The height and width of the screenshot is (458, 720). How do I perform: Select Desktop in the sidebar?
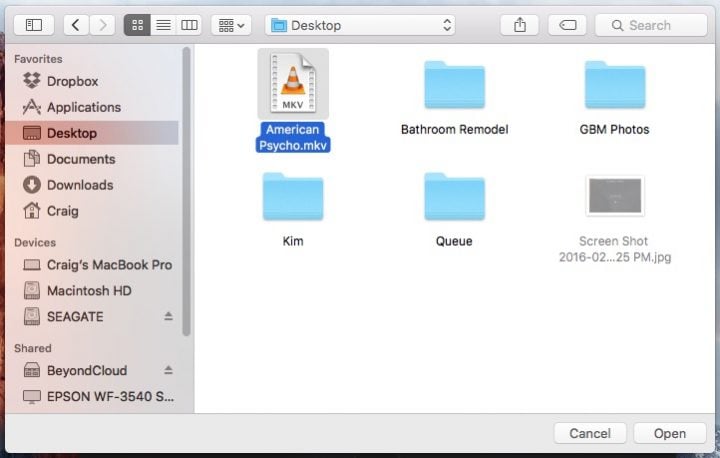tap(93, 133)
